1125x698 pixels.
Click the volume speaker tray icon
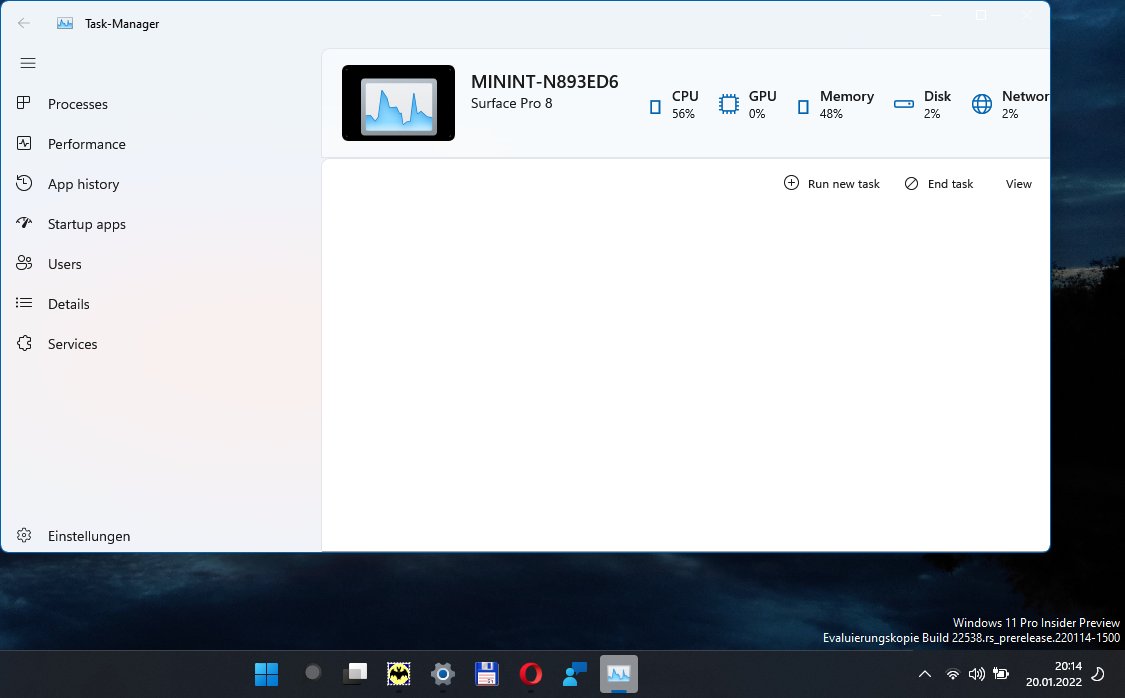976,674
